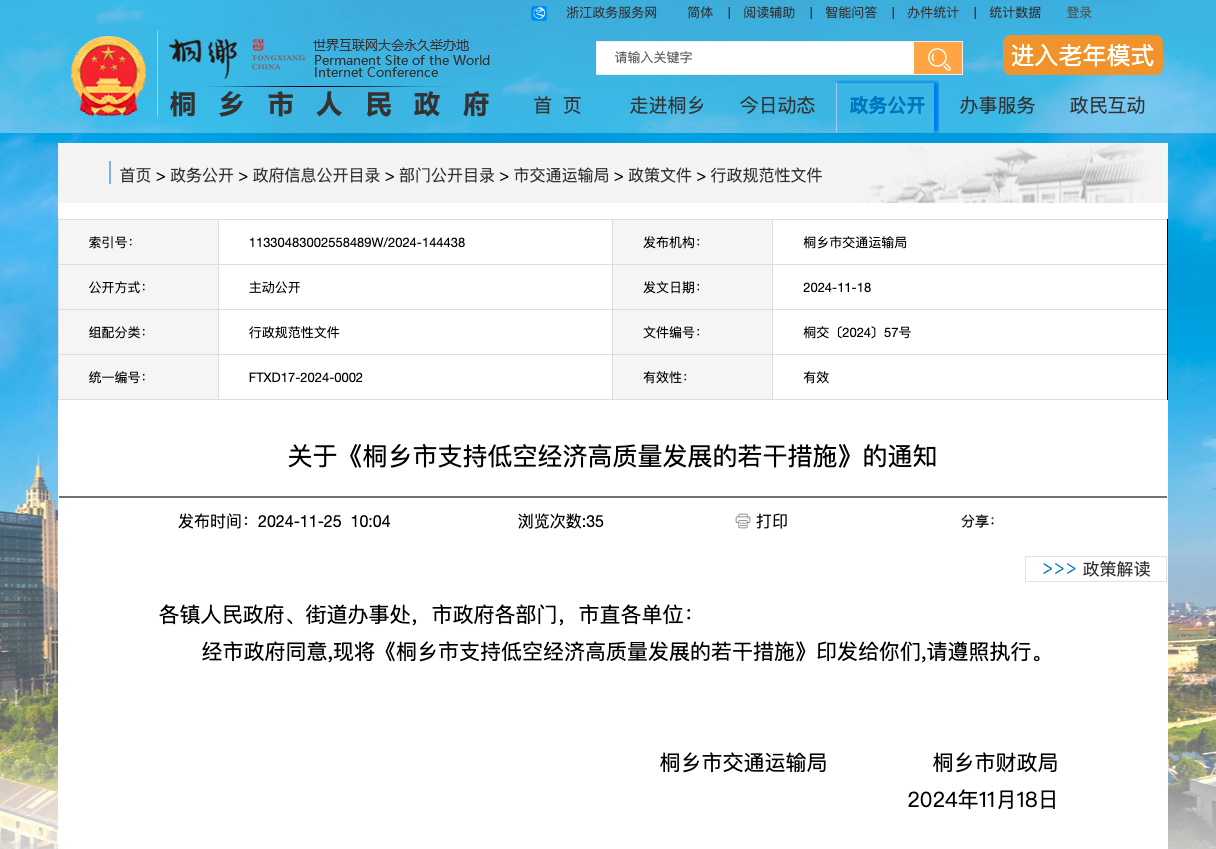The height and width of the screenshot is (849, 1216).
Task: Select the 政务公开 tab
Action: point(886,106)
